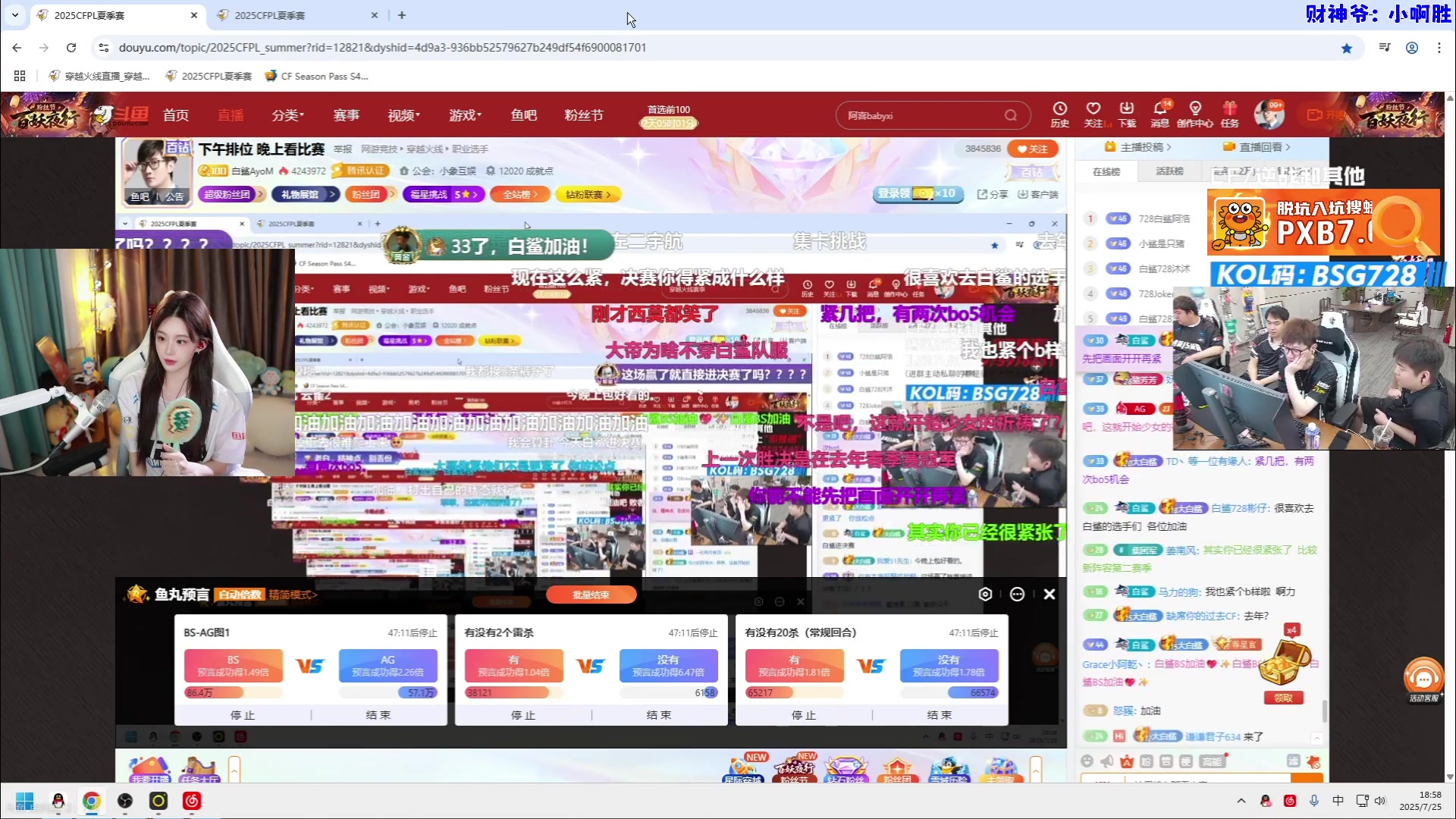Open the 星际穿越 activity icon
The width and height of the screenshot is (1456, 819).
(x=743, y=768)
